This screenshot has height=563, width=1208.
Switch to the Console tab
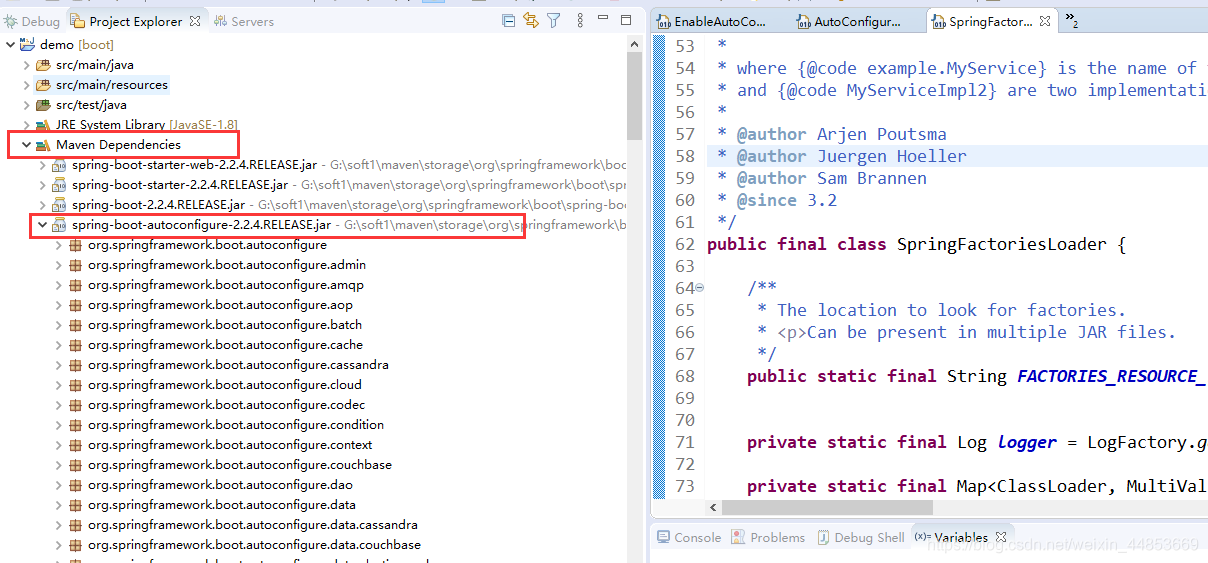[x=690, y=537]
